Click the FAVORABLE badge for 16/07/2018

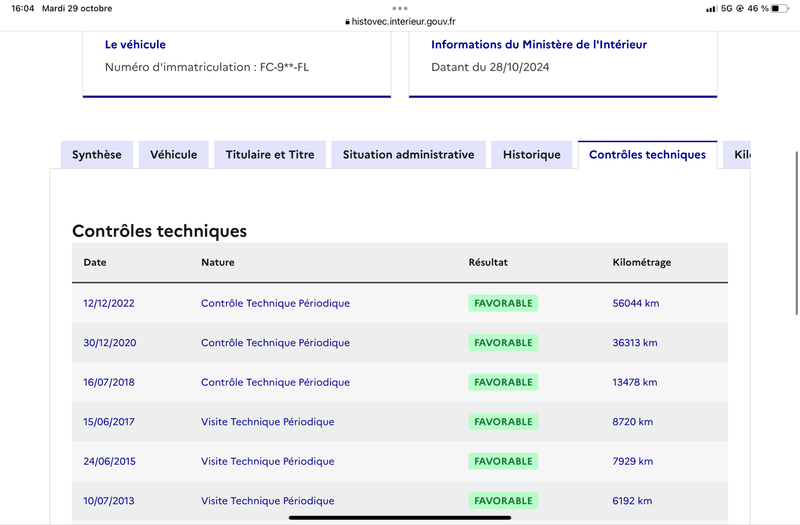point(503,382)
